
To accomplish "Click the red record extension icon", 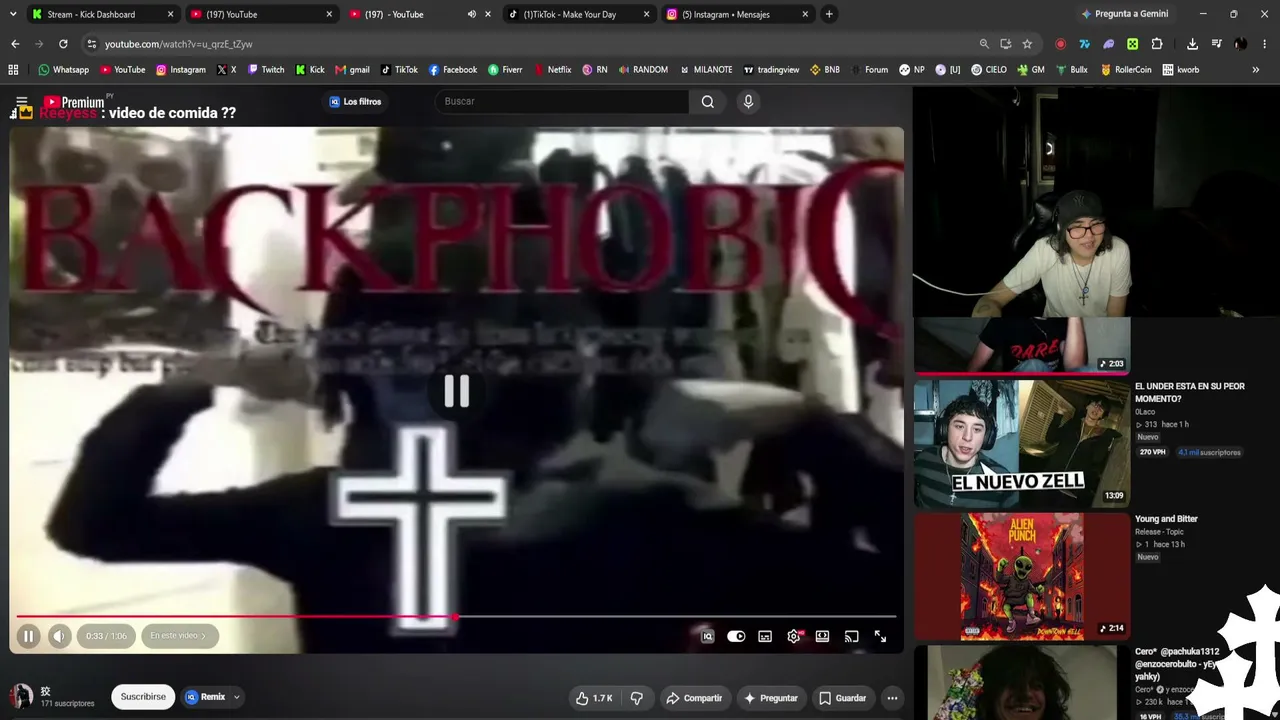I will 1060,44.
